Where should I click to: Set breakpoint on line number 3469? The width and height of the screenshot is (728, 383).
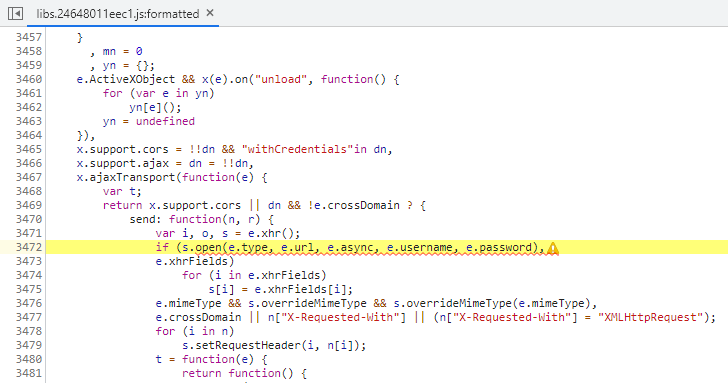click(x=29, y=205)
